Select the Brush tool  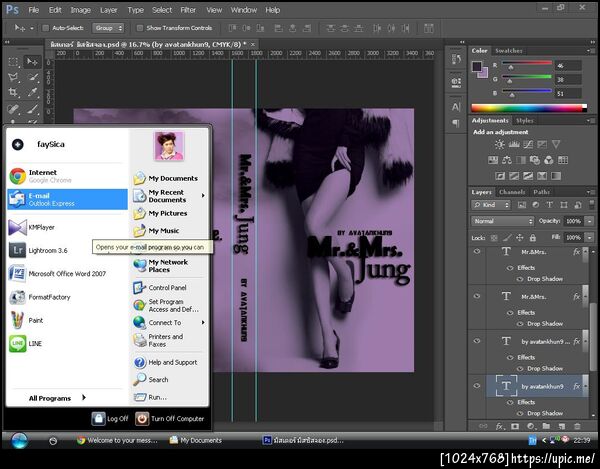(x=32, y=109)
